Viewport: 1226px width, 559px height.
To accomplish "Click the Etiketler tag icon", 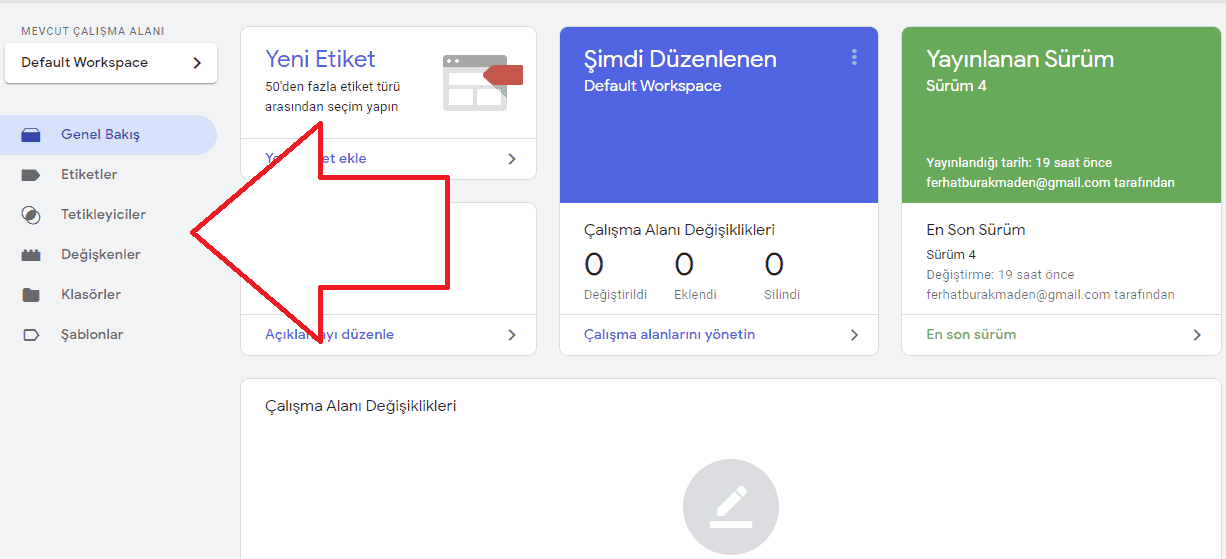I will click(x=31, y=175).
